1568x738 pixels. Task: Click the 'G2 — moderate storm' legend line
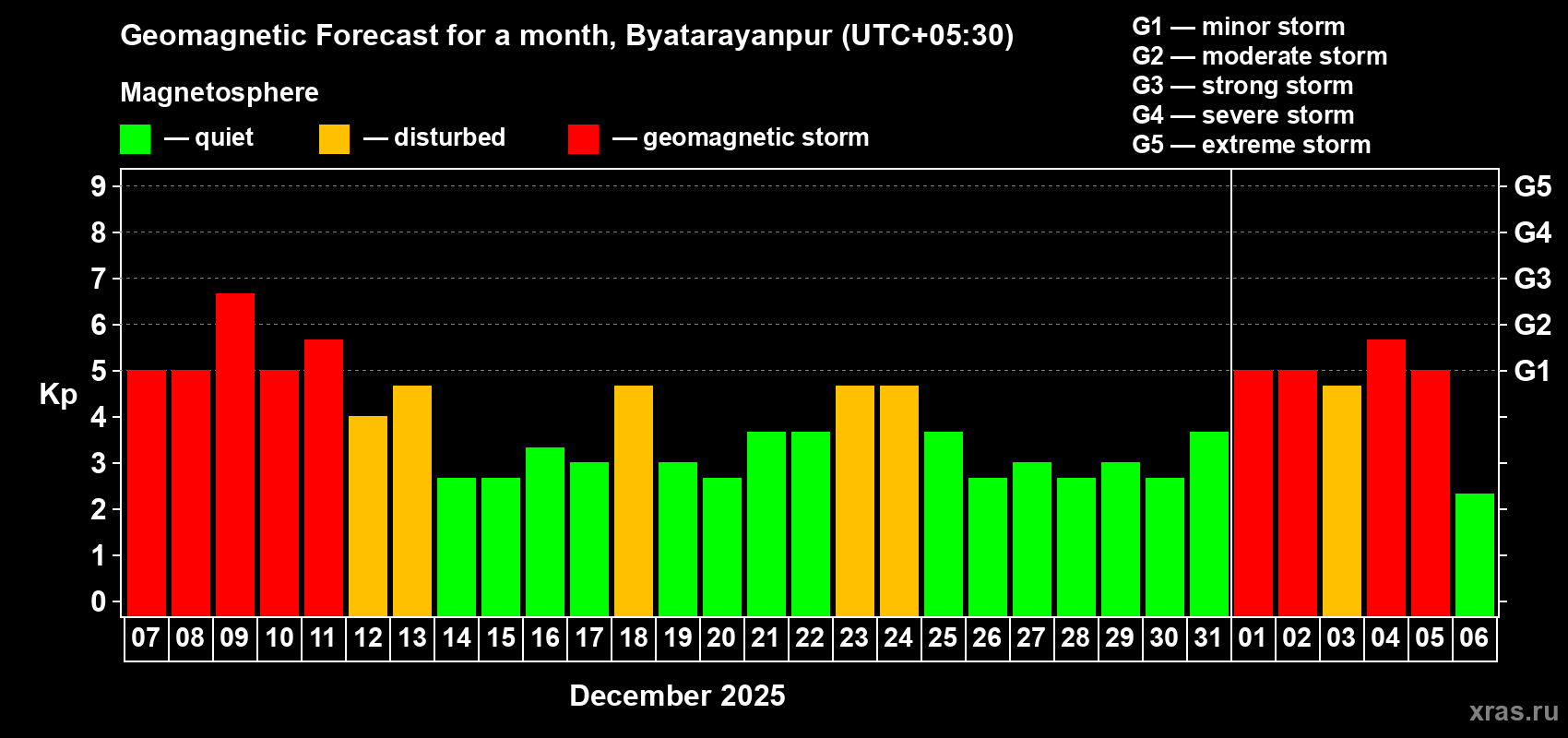[x=1260, y=56]
